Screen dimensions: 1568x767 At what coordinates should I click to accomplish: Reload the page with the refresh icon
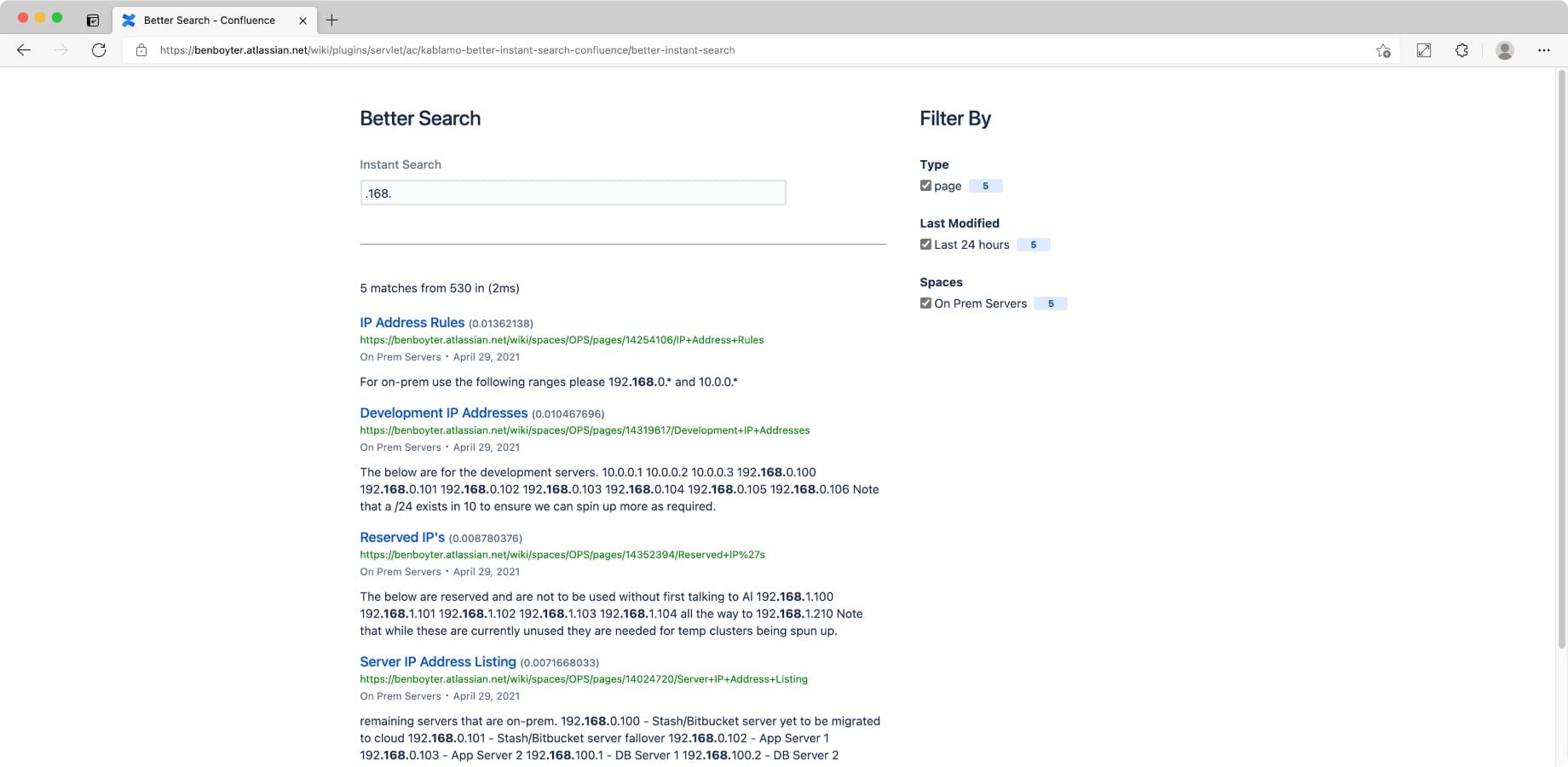click(99, 50)
